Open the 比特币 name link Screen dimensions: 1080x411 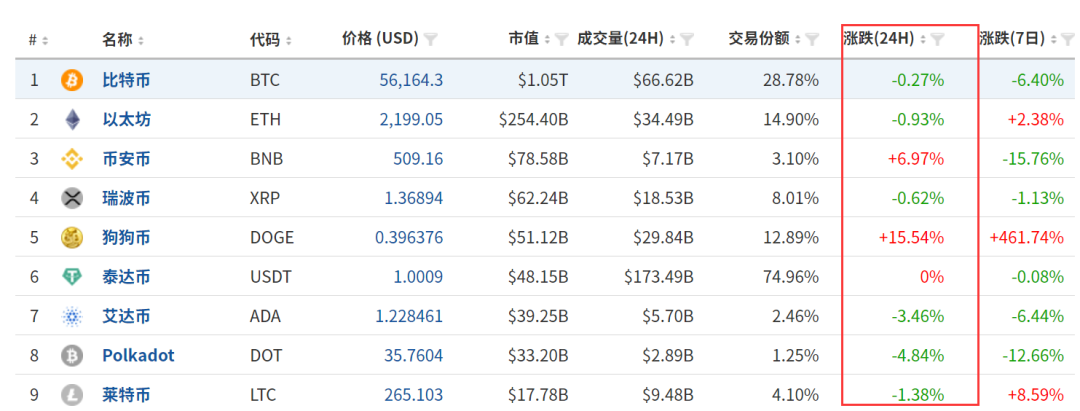tap(126, 81)
